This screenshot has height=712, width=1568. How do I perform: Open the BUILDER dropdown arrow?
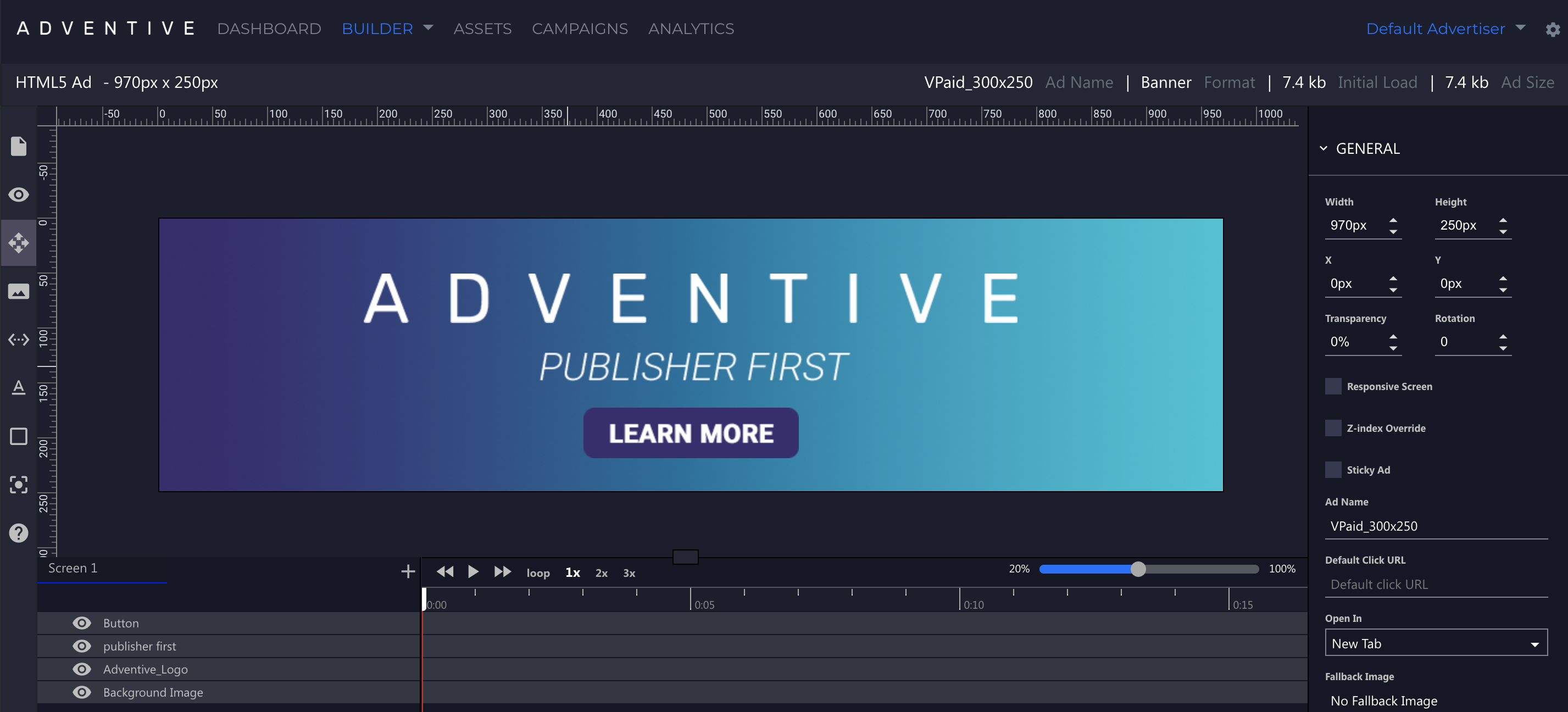[x=428, y=28]
